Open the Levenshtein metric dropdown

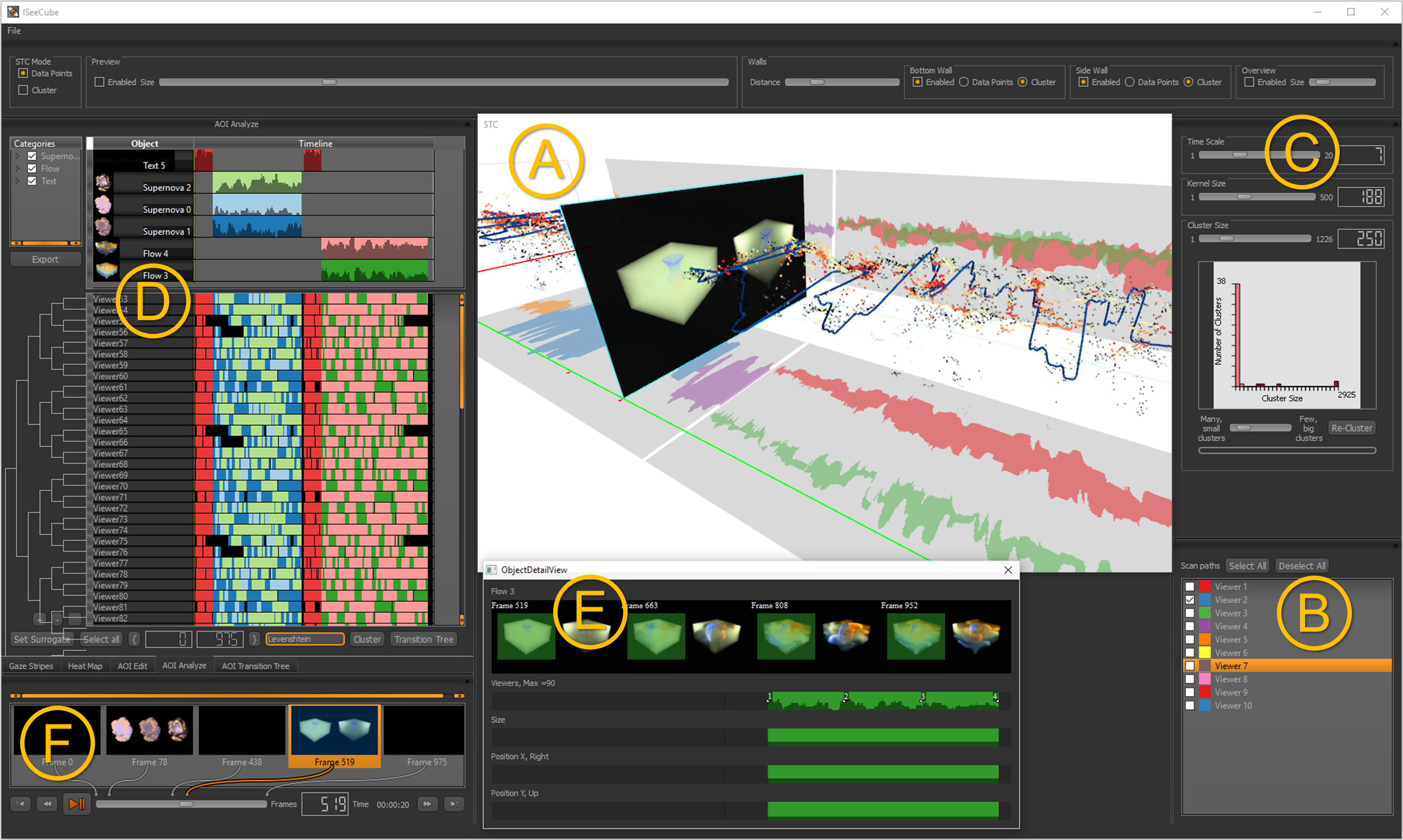(x=305, y=639)
